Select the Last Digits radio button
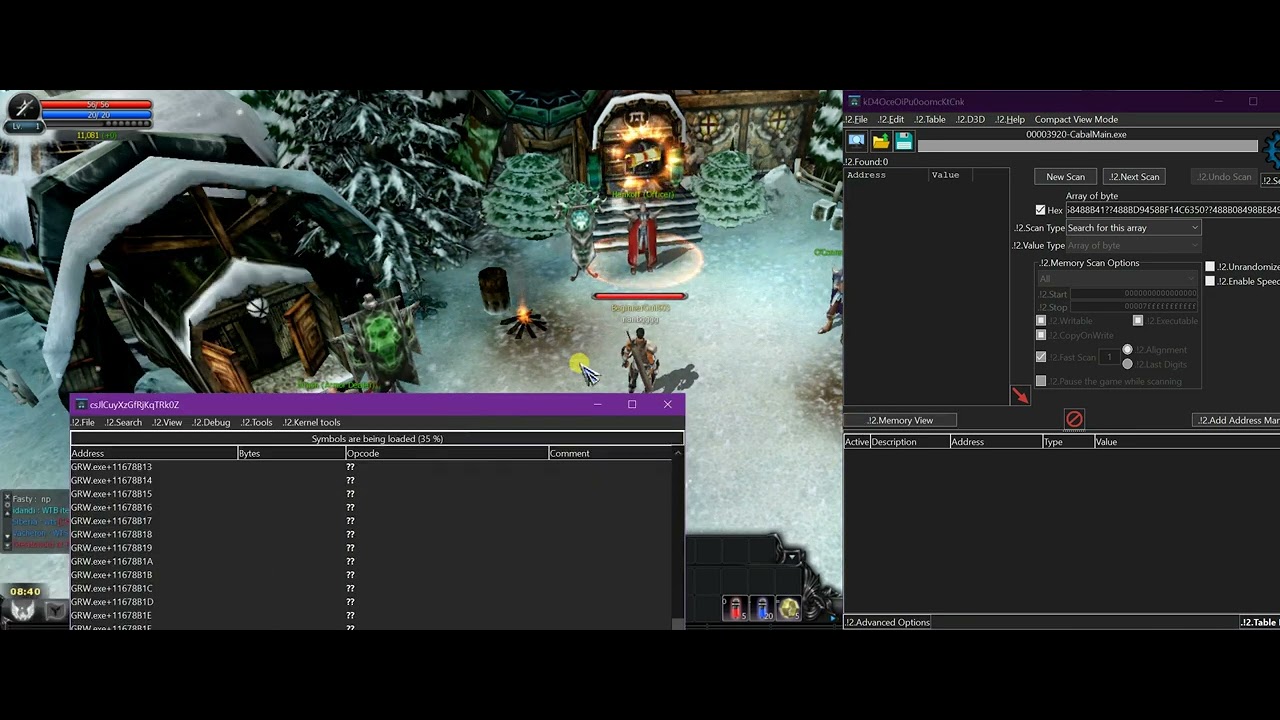This screenshot has height=720, width=1280. pyautogui.click(x=1127, y=364)
